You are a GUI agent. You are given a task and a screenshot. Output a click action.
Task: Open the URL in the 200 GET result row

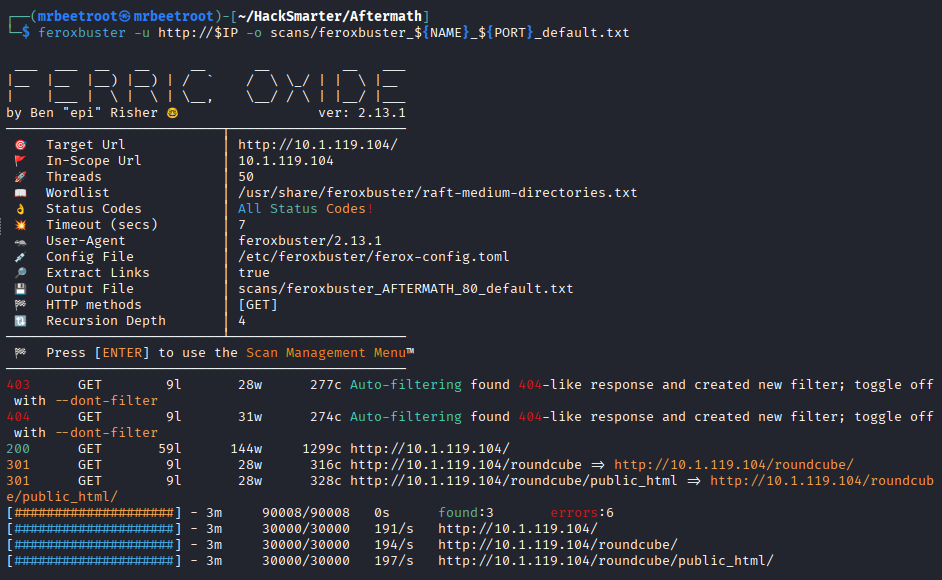[430, 449]
